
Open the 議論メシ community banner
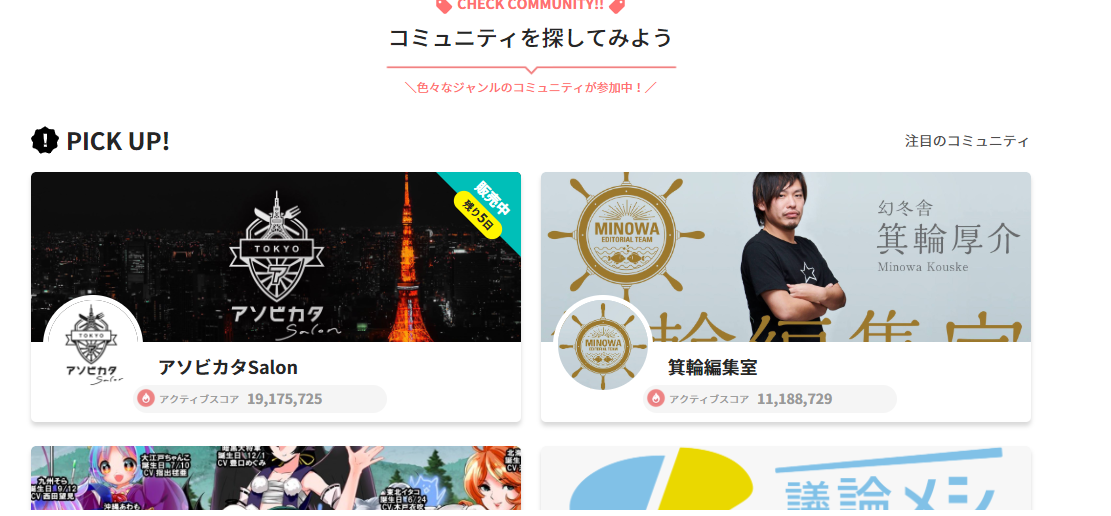(x=786, y=478)
